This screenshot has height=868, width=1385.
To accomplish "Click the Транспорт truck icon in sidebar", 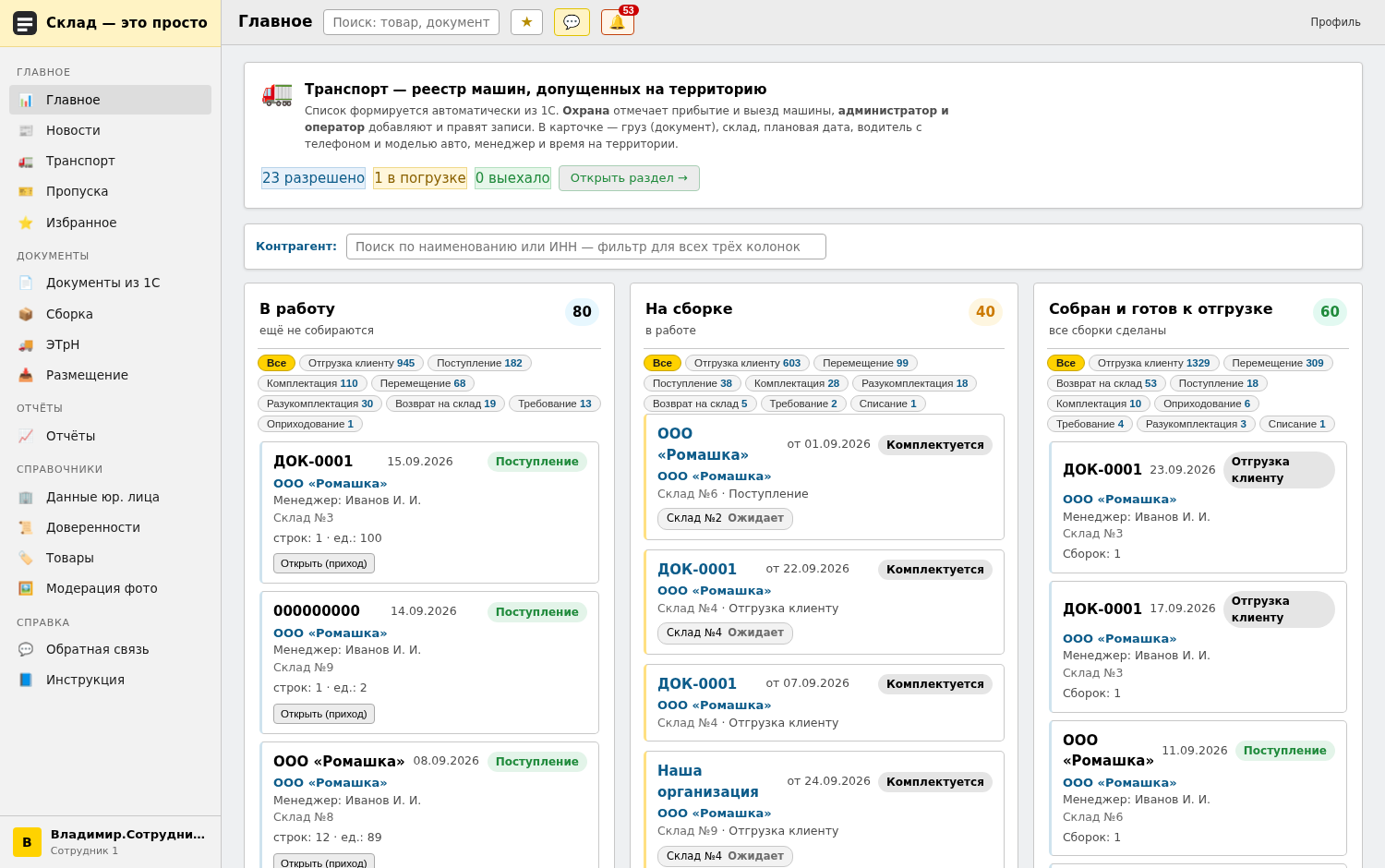I will coord(26,161).
